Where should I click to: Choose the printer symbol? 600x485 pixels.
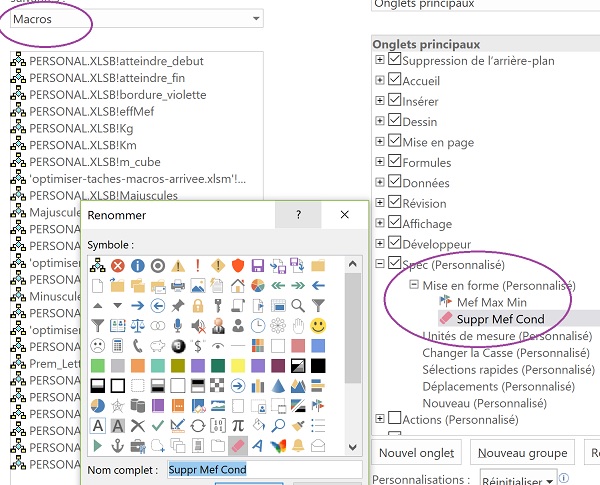tap(178, 286)
